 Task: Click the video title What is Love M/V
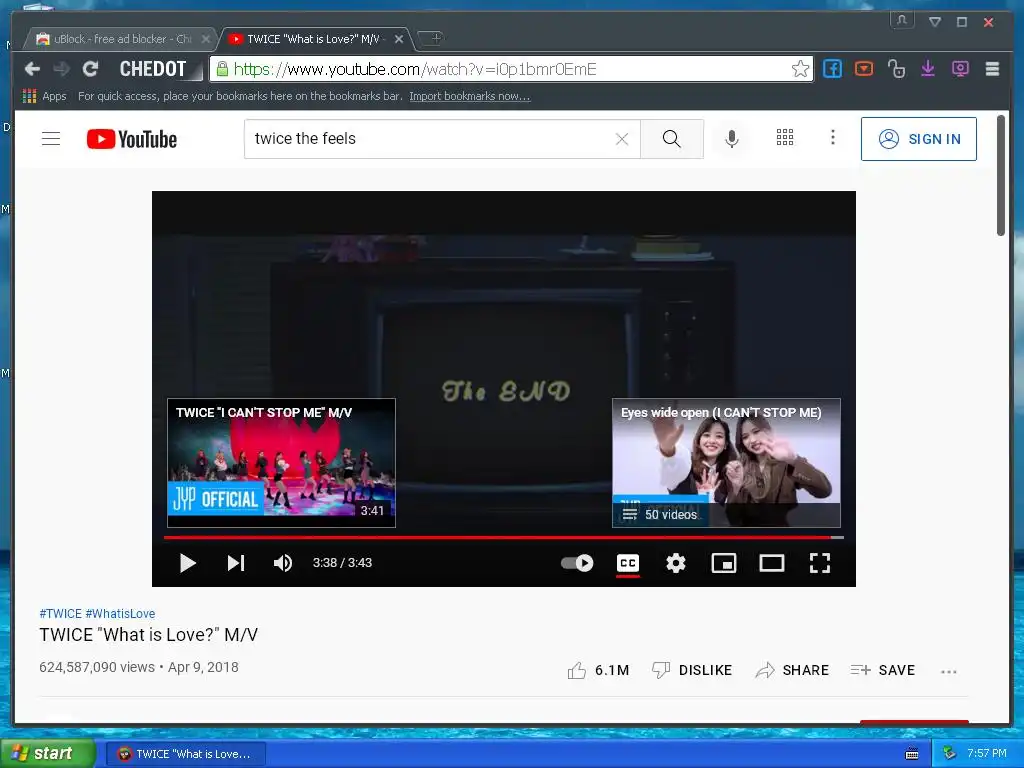149,635
